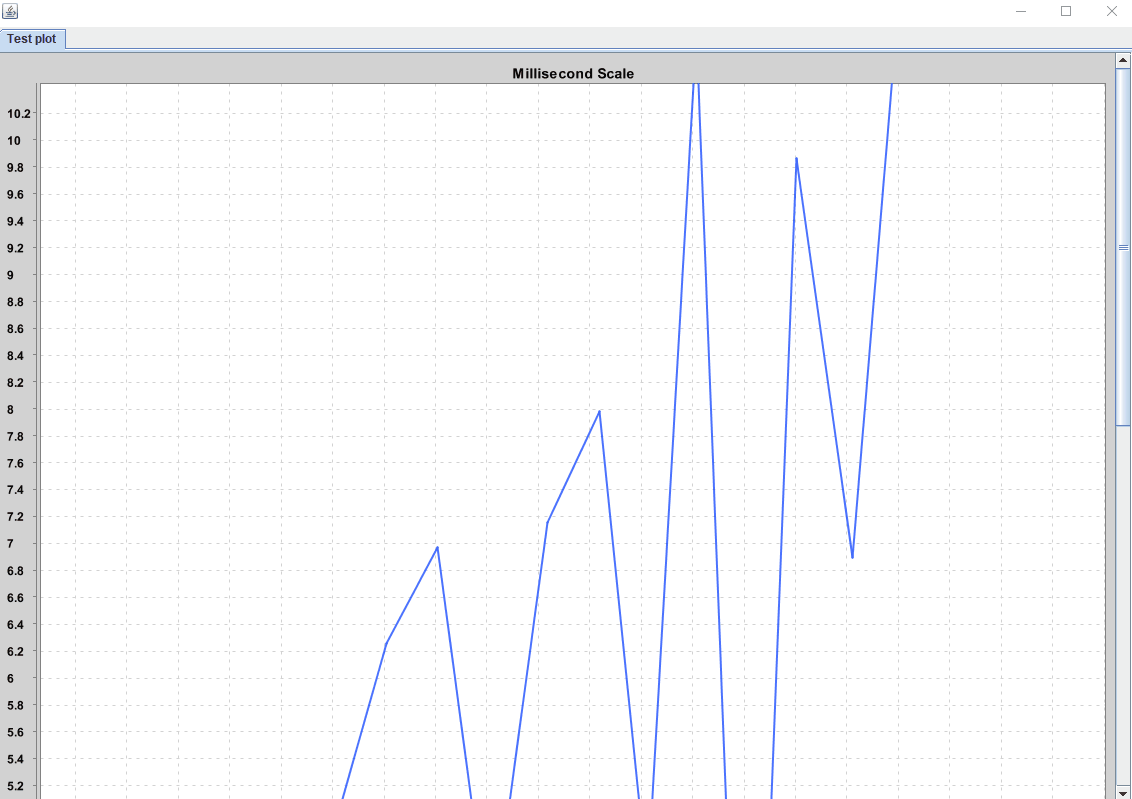Click the 6.4 y-axis label
Viewport: 1132px width, 799px height.
tap(15, 624)
